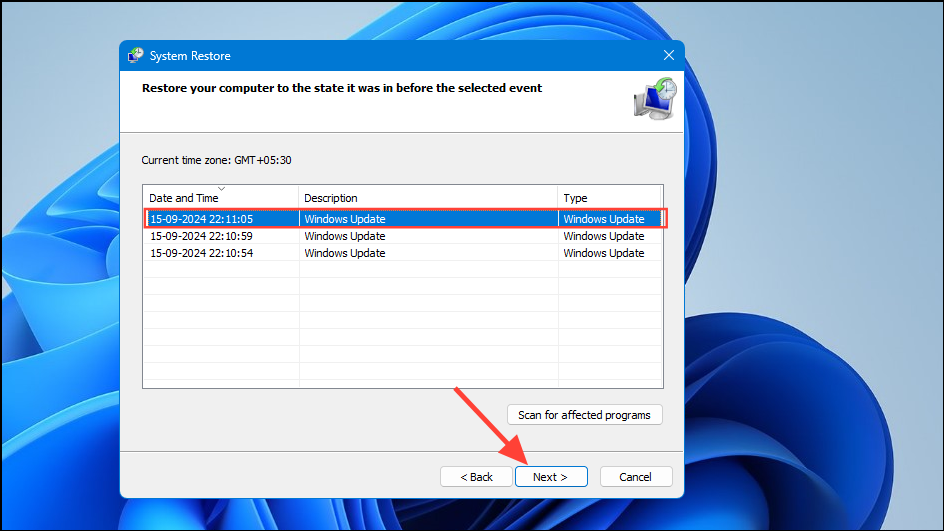Click Type cell in the 22:10:59 row

609,236
